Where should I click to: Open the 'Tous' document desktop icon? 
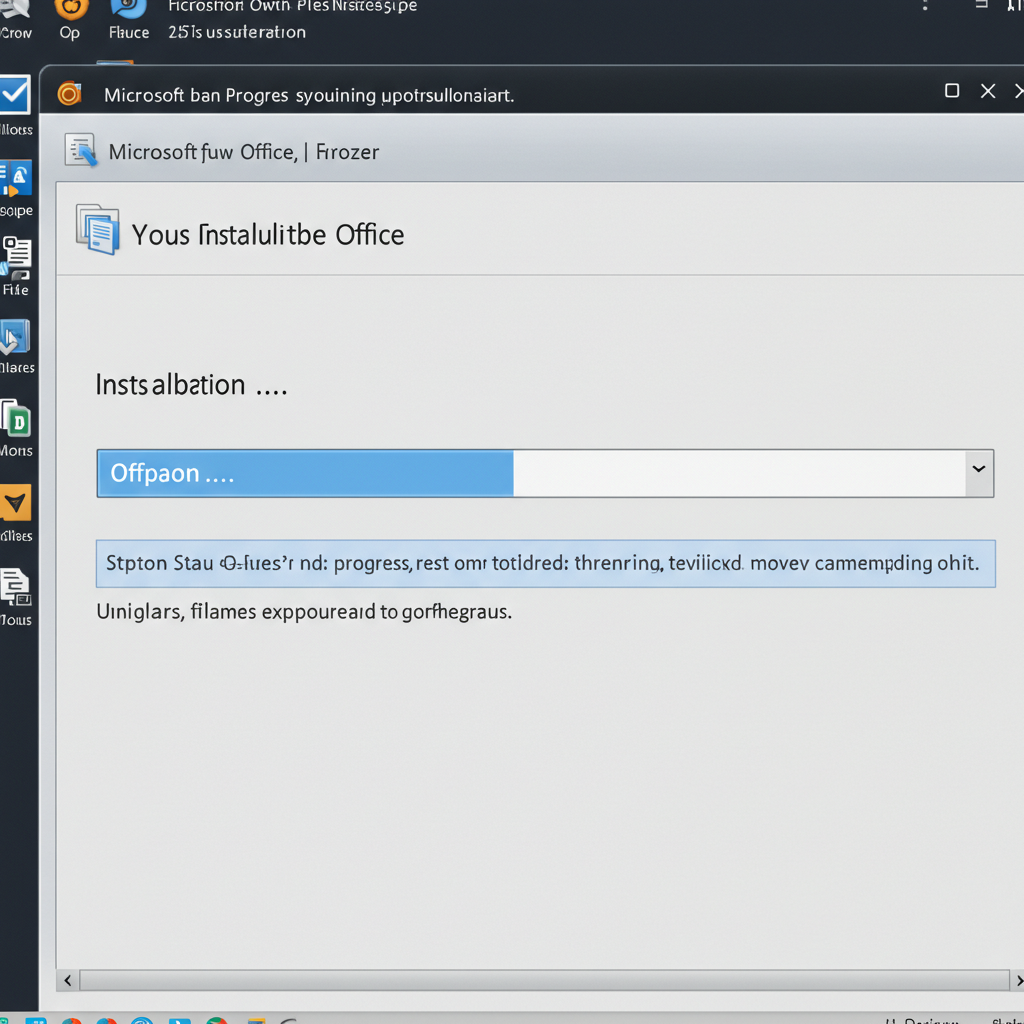click(15, 587)
